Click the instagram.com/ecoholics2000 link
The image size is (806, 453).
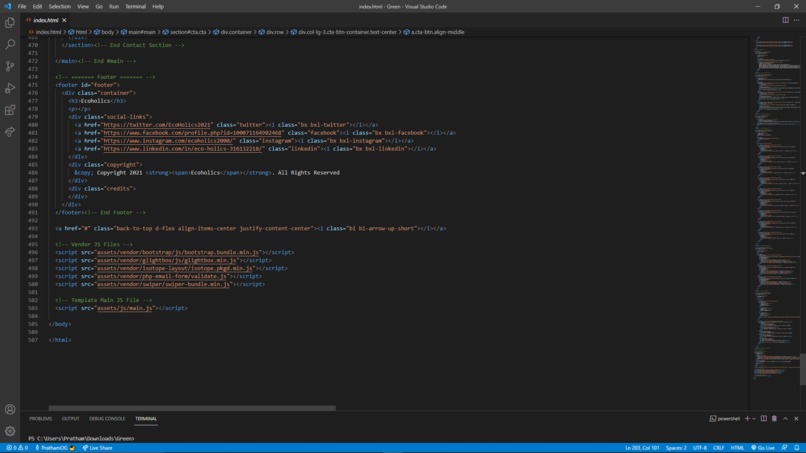click(169, 141)
